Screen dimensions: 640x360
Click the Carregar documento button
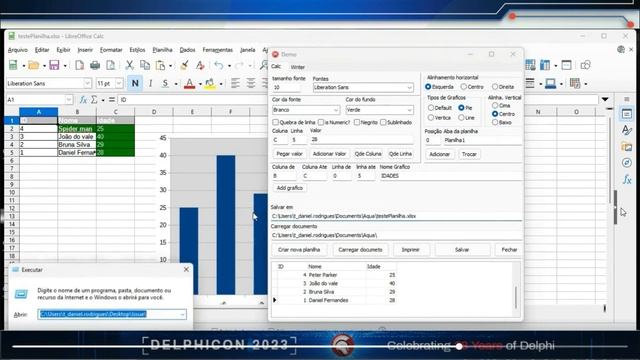click(360, 249)
